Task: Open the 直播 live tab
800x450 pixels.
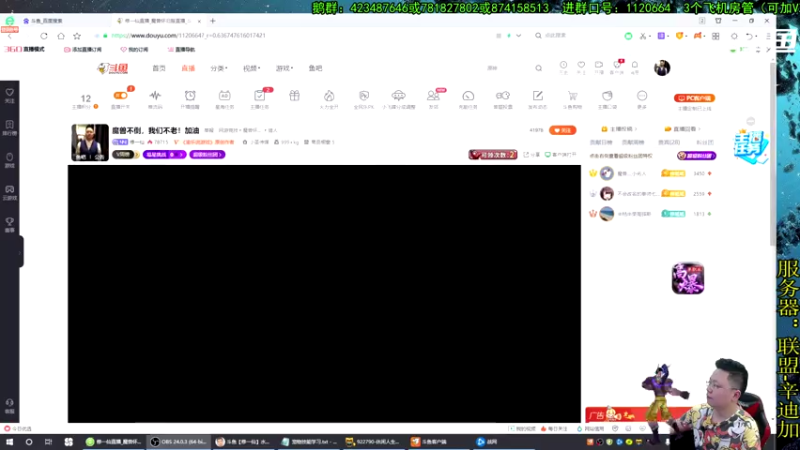Action: 188,68
